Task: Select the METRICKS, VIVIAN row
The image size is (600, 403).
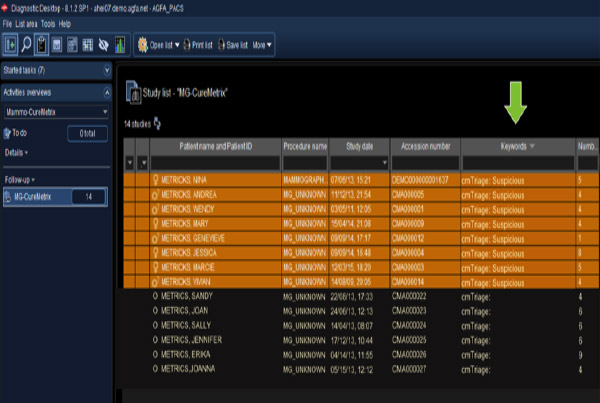Action: (x=361, y=282)
